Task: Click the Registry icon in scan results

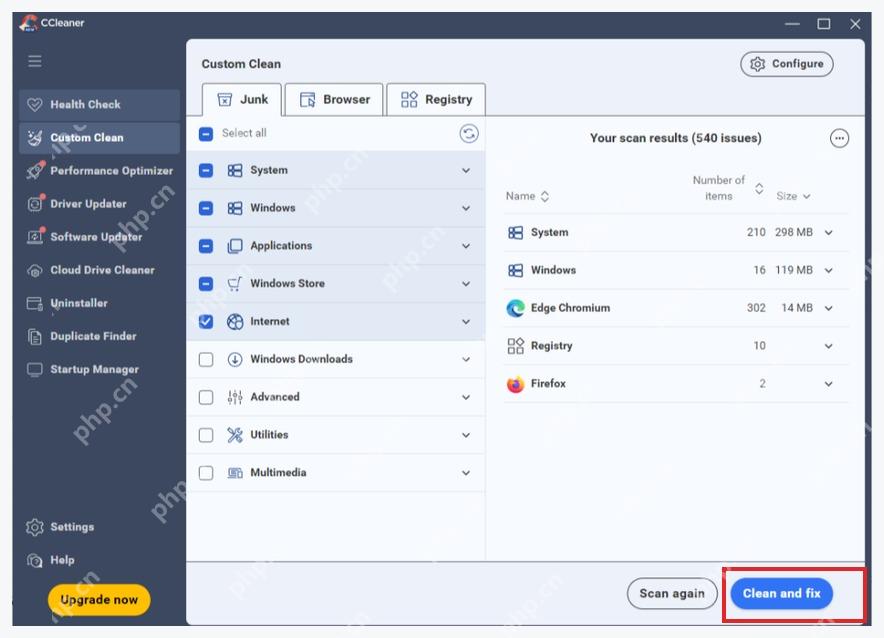Action: (515, 346)
